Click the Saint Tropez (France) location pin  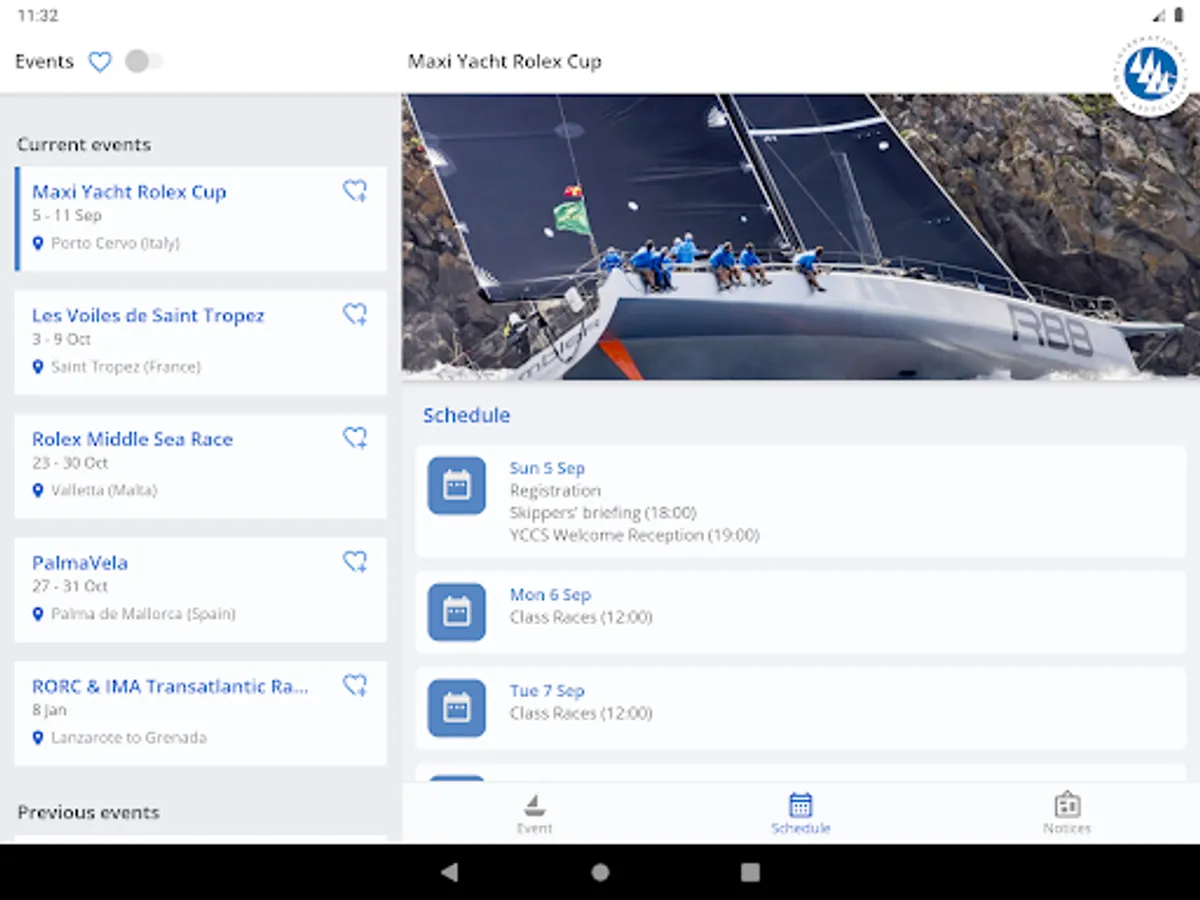coord(38,367)
